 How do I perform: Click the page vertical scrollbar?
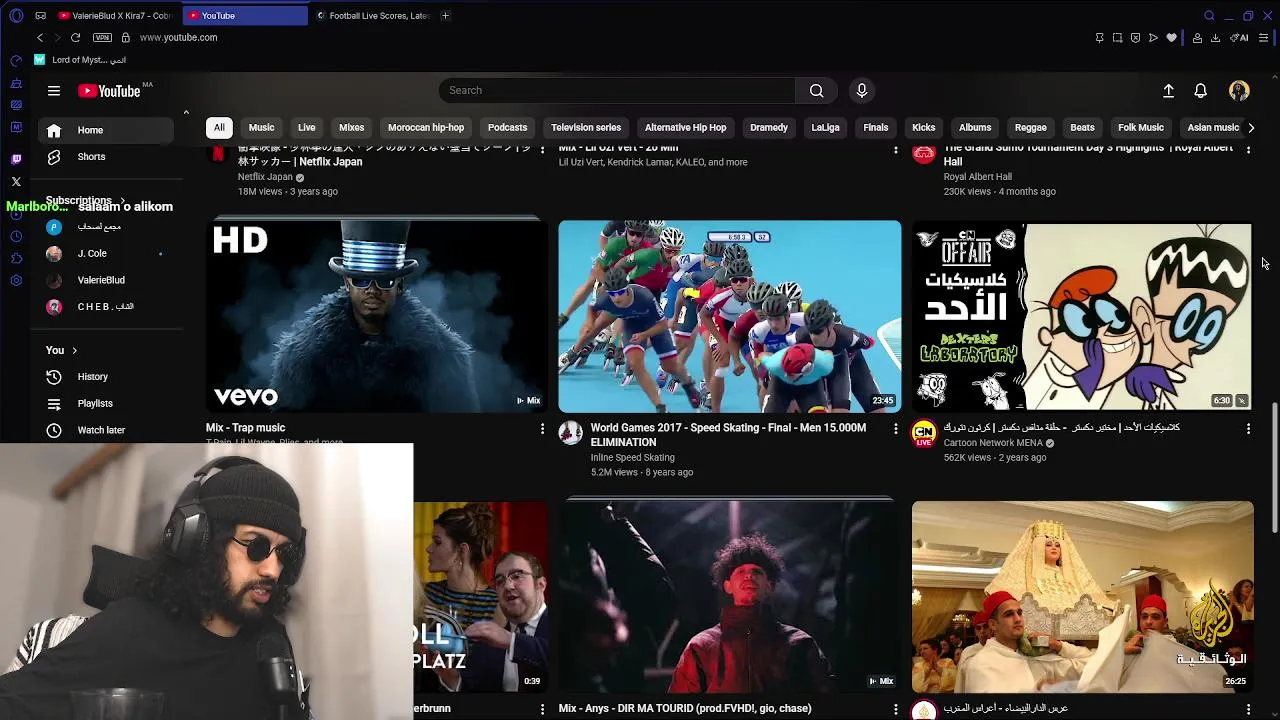[1274, 466]
